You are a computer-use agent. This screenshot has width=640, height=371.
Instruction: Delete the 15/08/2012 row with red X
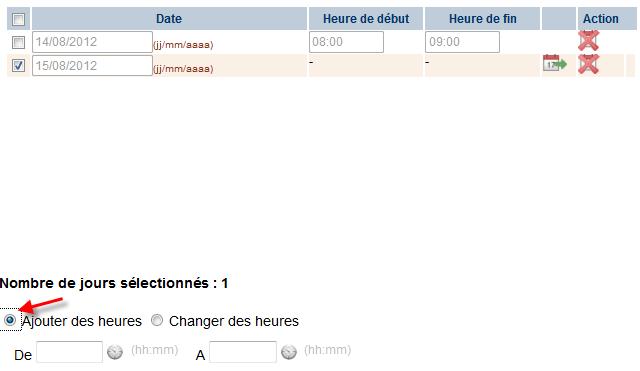click(588, 64)
